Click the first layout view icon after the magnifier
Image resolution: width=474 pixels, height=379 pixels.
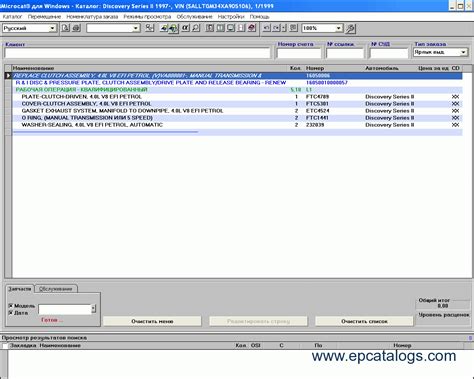[x=210, y=28]
